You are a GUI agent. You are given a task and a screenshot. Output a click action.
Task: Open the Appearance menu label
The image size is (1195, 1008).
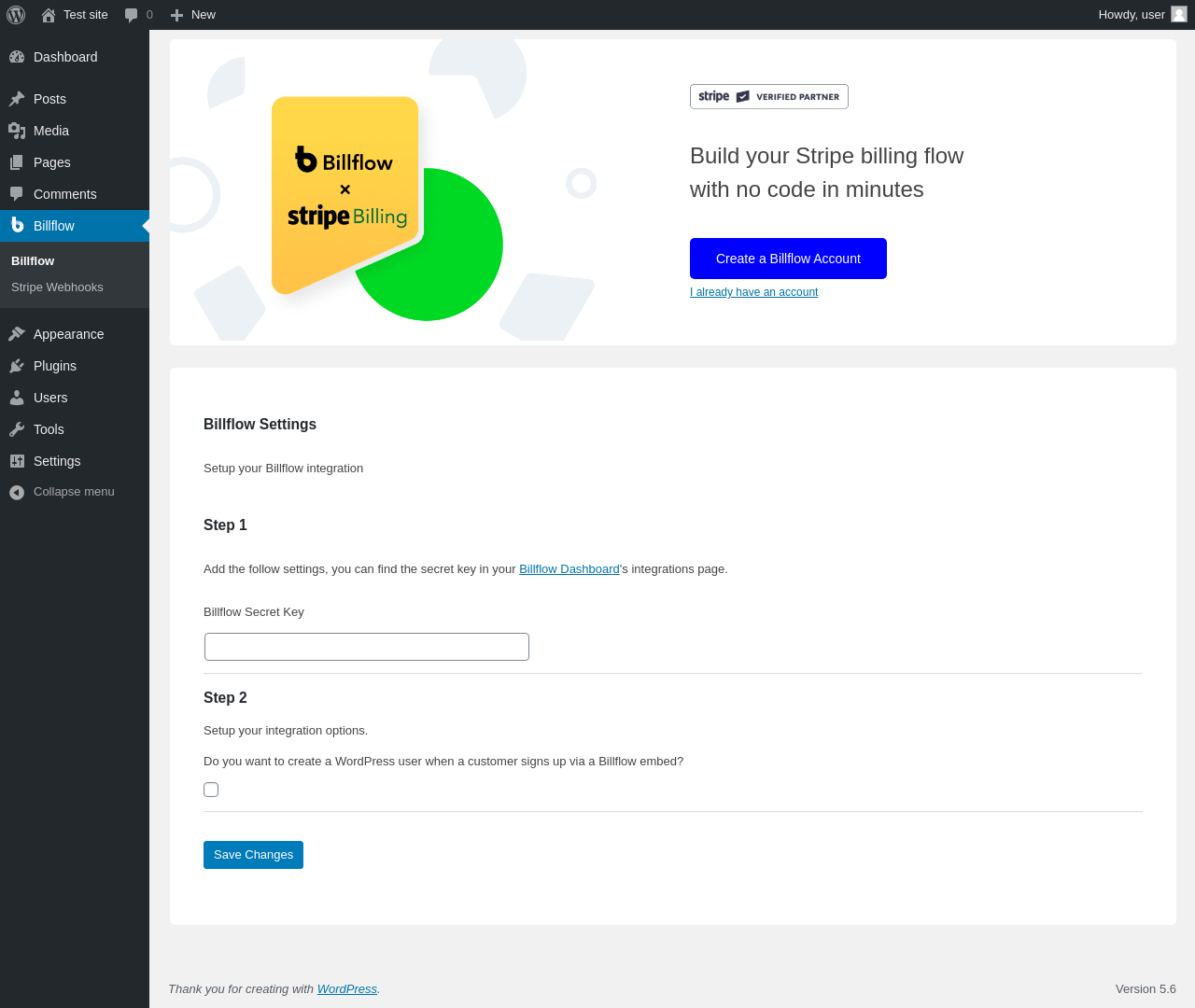pos(69,334)
